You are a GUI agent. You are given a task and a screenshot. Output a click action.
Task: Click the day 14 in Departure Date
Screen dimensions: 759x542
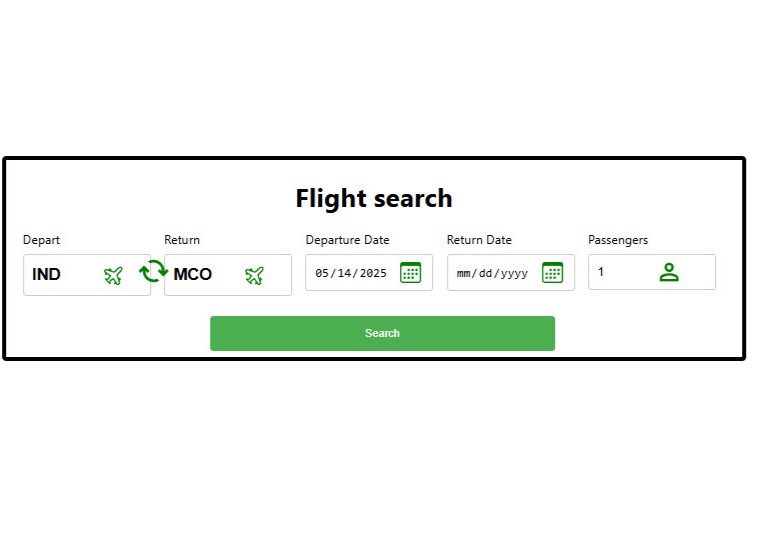point(344,273)
